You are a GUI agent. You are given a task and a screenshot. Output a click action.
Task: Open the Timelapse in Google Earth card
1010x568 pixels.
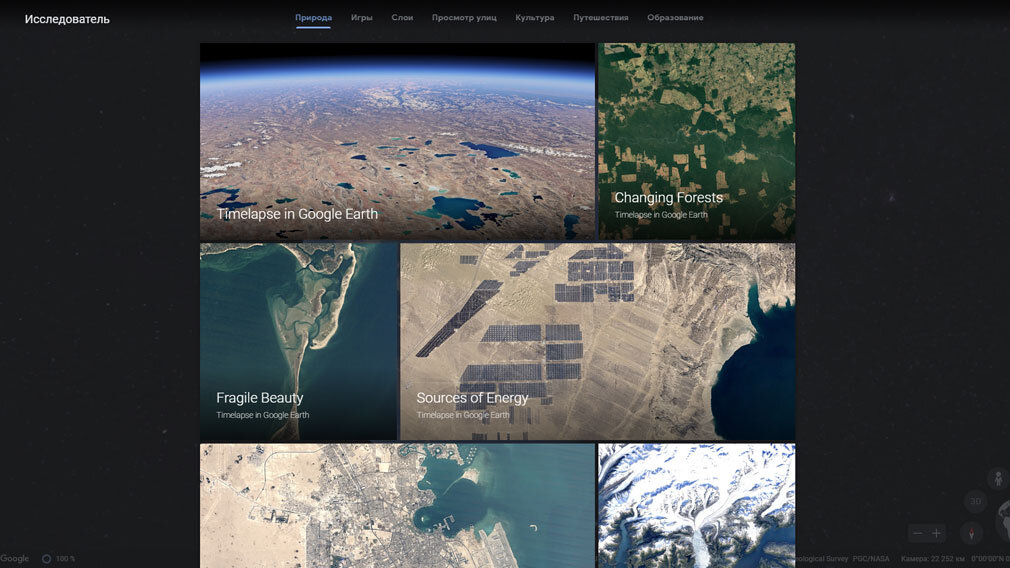click(x=397, y=142)
